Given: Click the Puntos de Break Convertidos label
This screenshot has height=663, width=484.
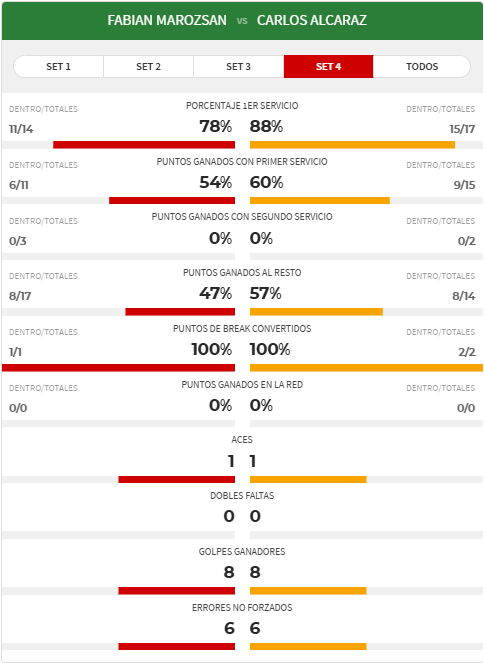Looking at the screenshot, I should (x=242, y=329).
